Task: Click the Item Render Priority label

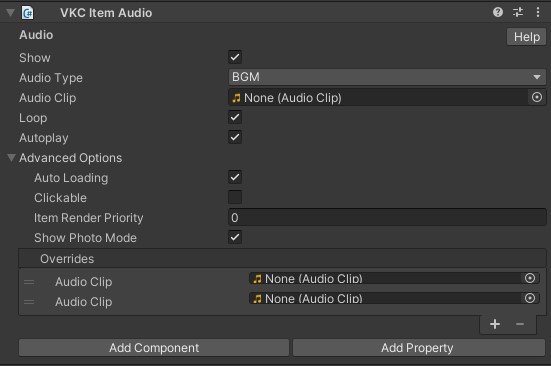Action: pos(89,218)
